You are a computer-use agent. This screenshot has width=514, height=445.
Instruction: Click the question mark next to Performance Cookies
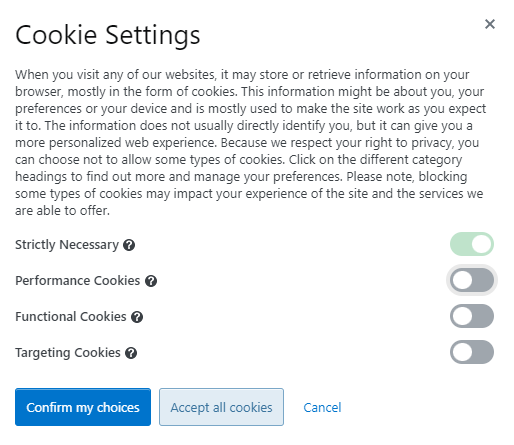[151, 281]
